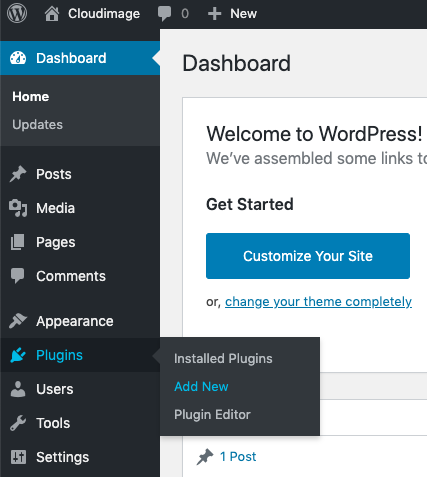Click the Users person icon
The width and height of the screenshot is (427, 477).
(x=18, y=389)
